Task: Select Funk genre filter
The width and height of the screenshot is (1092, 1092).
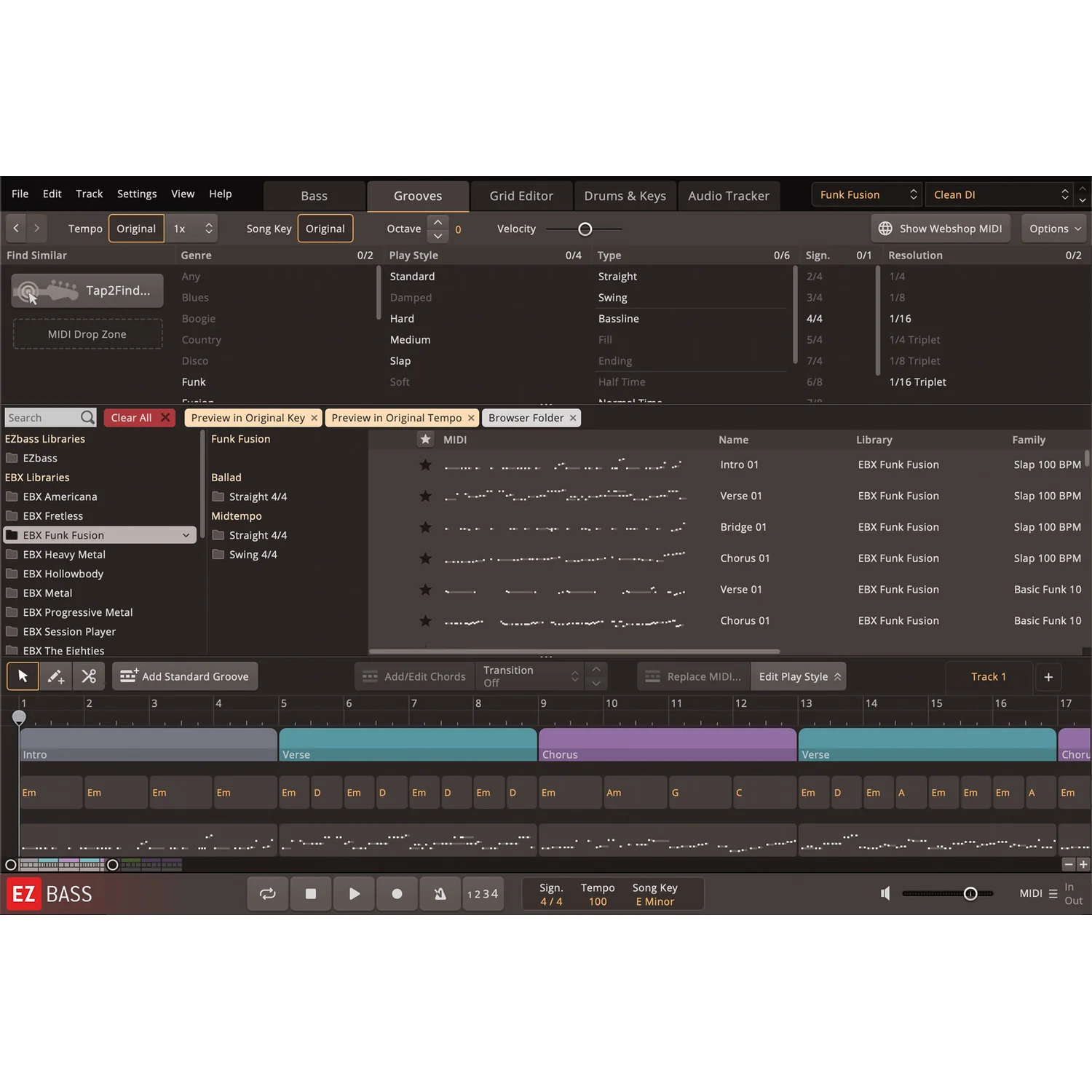Action: click(194, 382)
